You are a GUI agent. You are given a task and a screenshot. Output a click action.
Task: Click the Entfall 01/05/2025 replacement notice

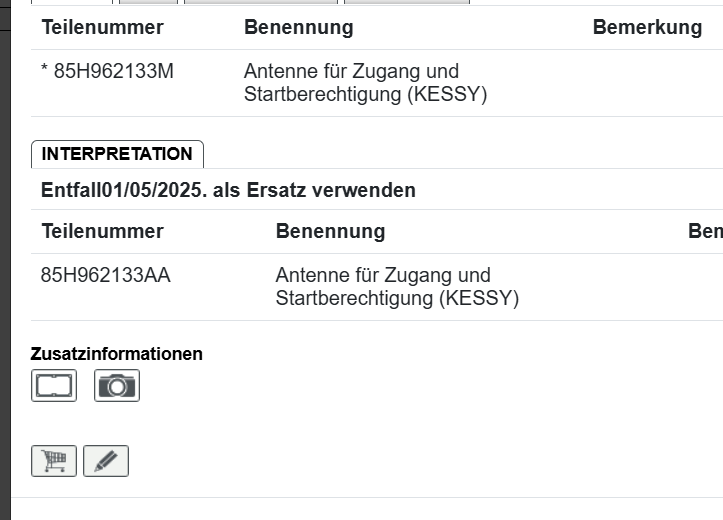click(x=228, y=190)
